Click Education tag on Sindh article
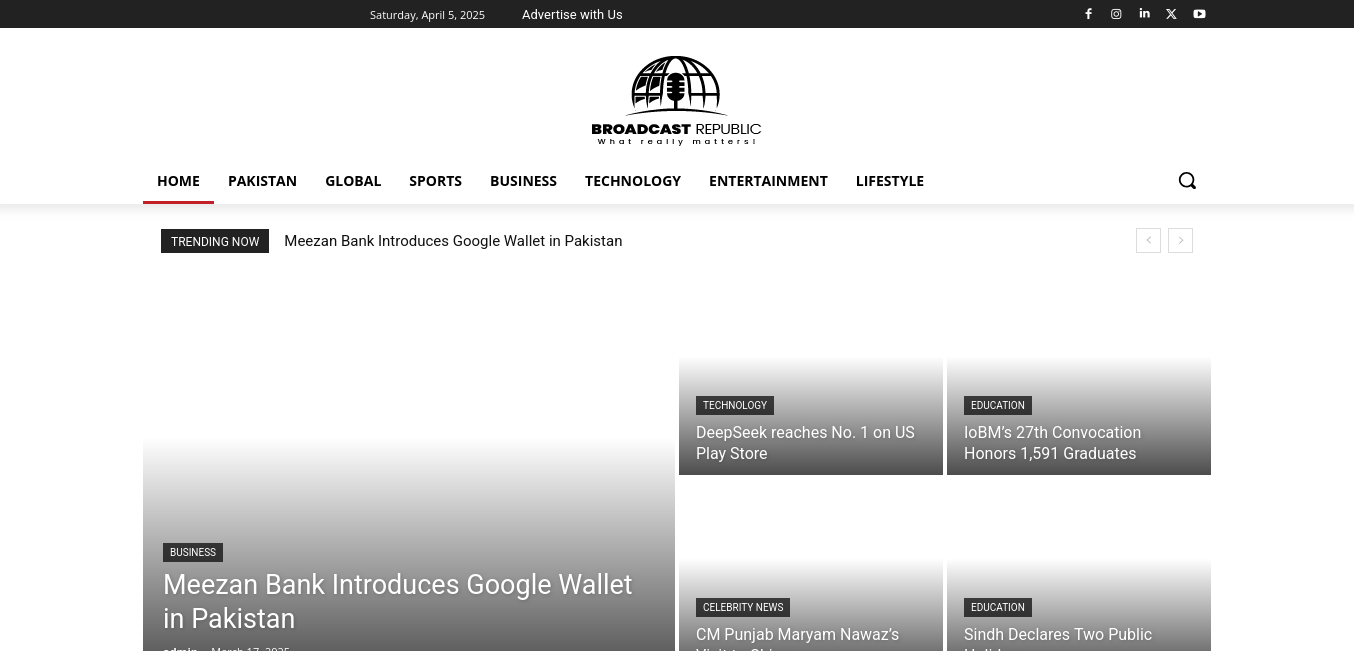 (998, 607)
